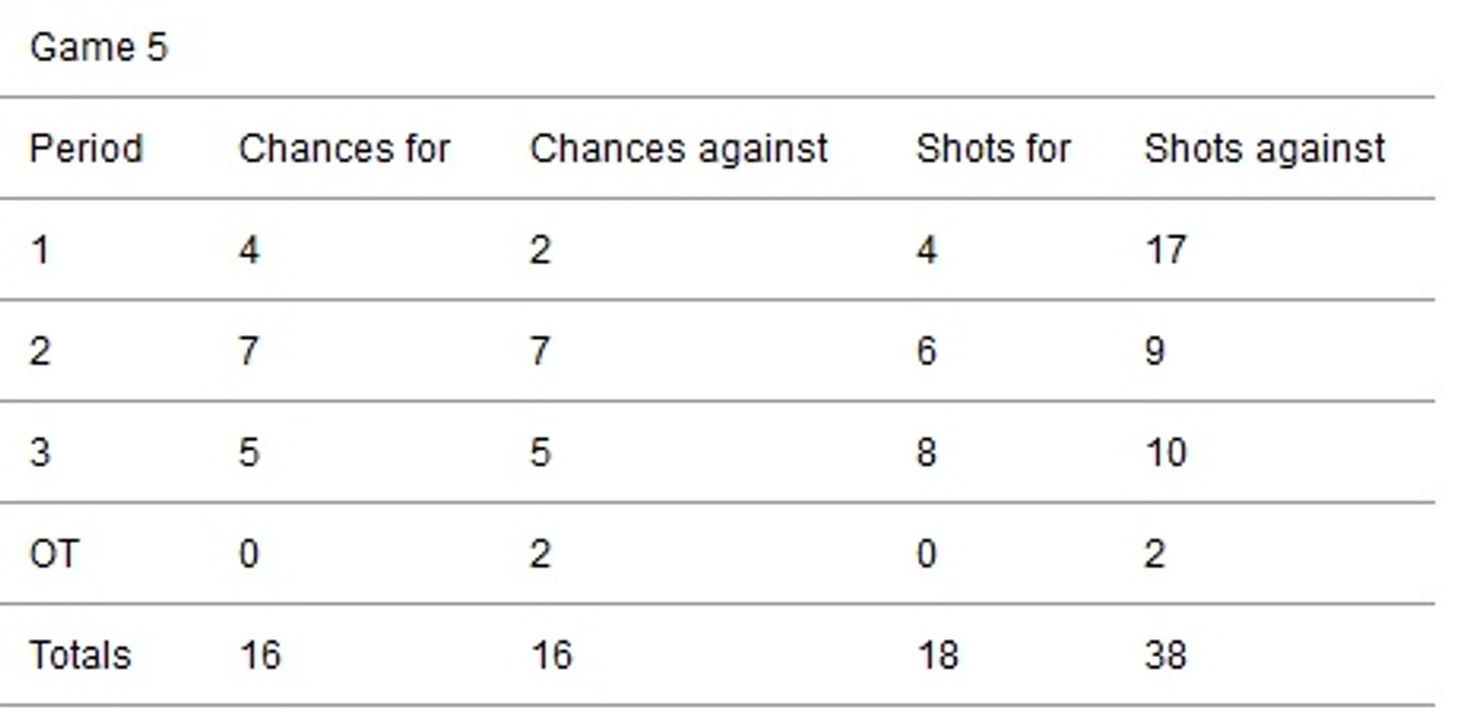Select period 2 Chances against cell
This screenshot has width=1460, height=728.
pyautogui.click(x=540, y=351)
